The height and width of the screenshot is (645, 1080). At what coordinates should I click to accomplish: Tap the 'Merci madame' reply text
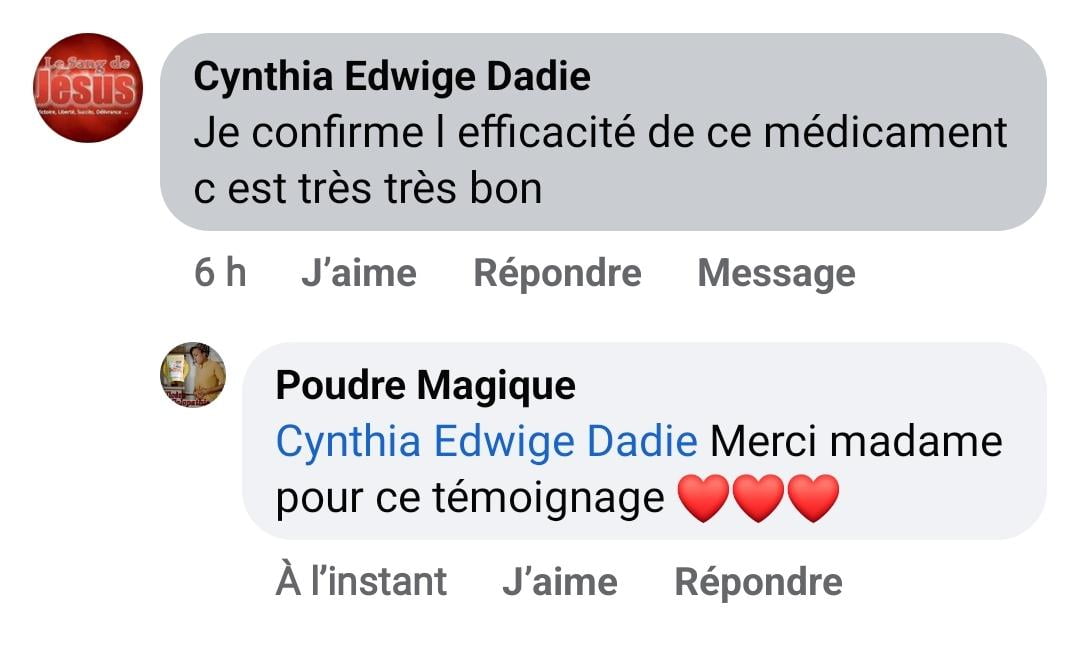(x=856, y=441)
